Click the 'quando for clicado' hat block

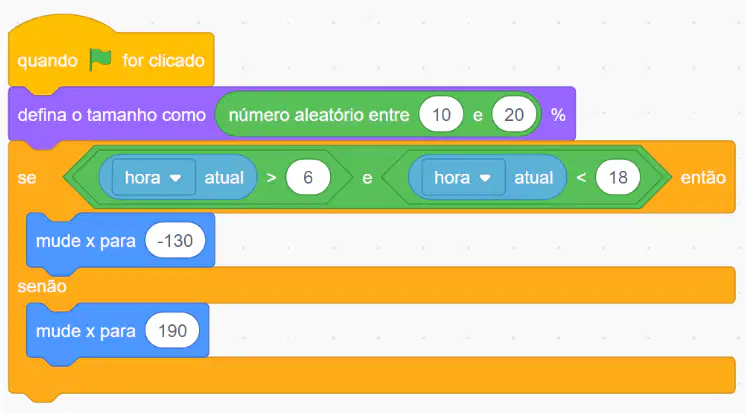point(111,57)
